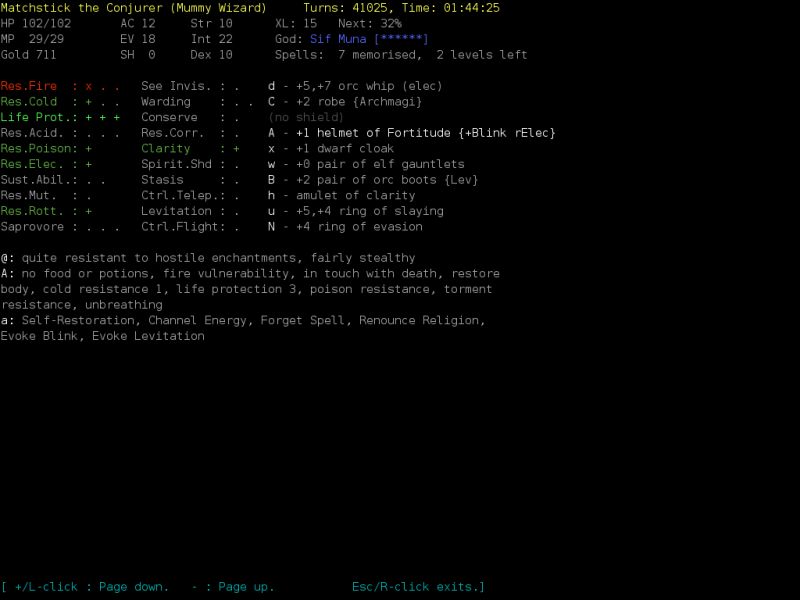Click the 'Conserve' label

169,117
